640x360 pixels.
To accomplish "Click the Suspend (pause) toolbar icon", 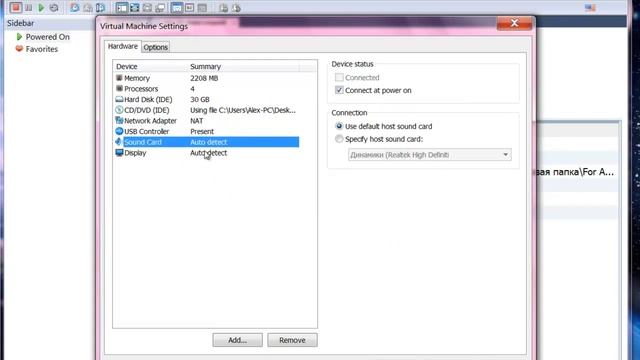I will 29,7.
